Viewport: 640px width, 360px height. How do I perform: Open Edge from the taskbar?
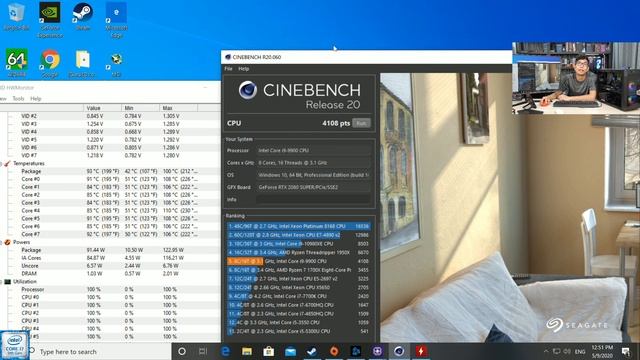click(225, 351)
